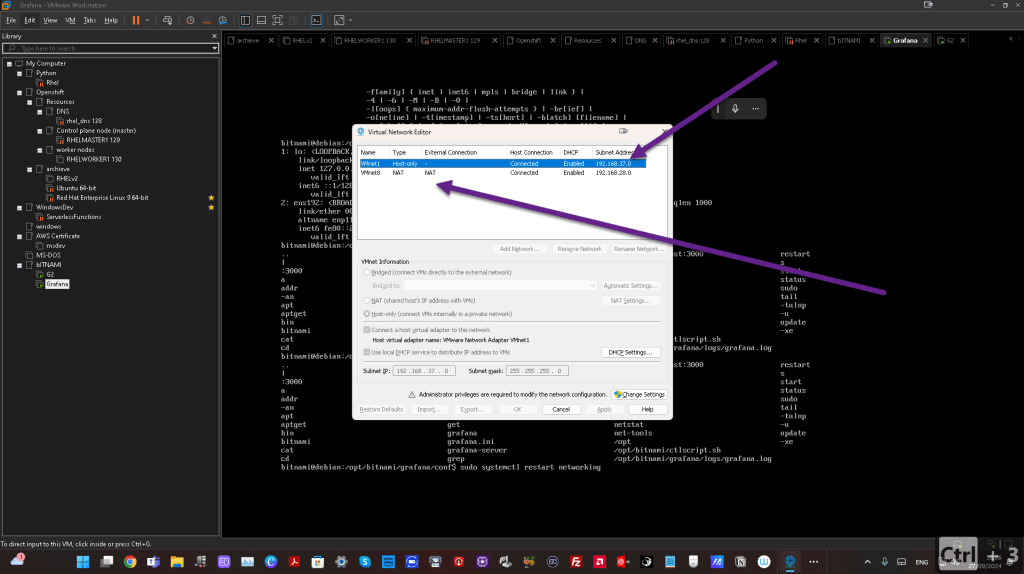Open Windows Start menu

point(83,562)
